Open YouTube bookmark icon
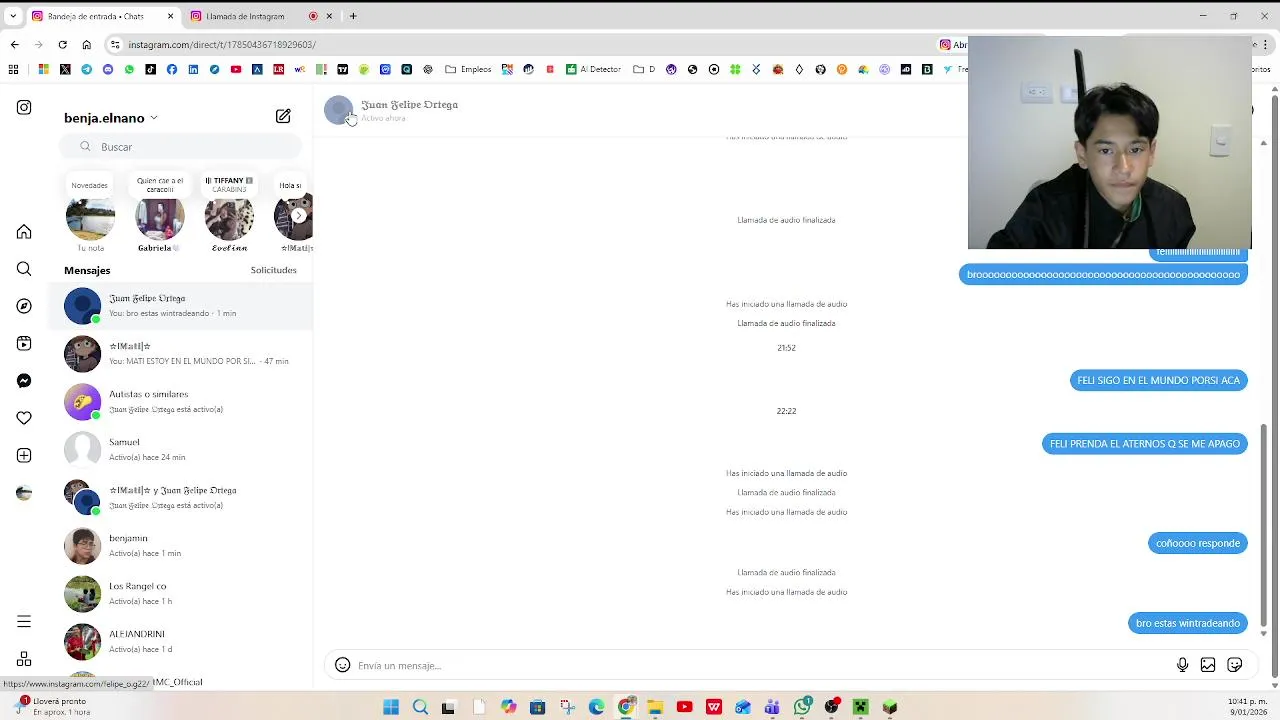This screenshot has width=1280, height=720. (236, 69)
